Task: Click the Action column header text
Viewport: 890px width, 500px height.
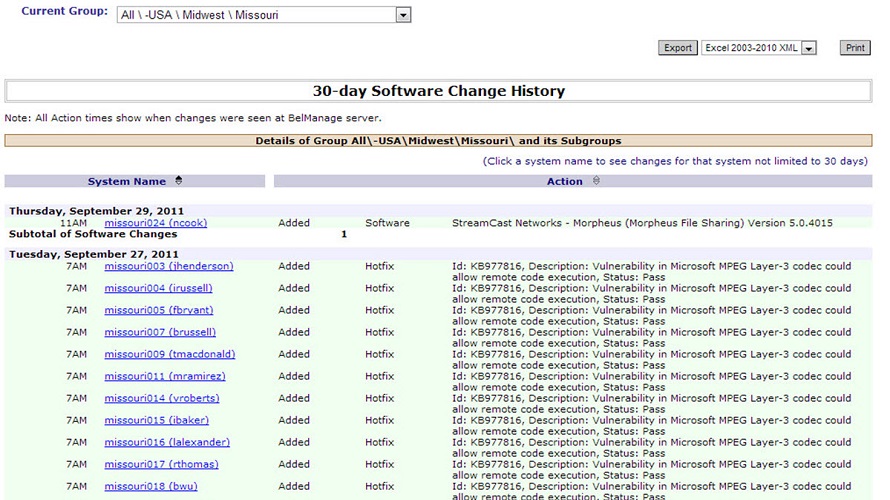Action: pyautogui.click(x=564, y=181)
